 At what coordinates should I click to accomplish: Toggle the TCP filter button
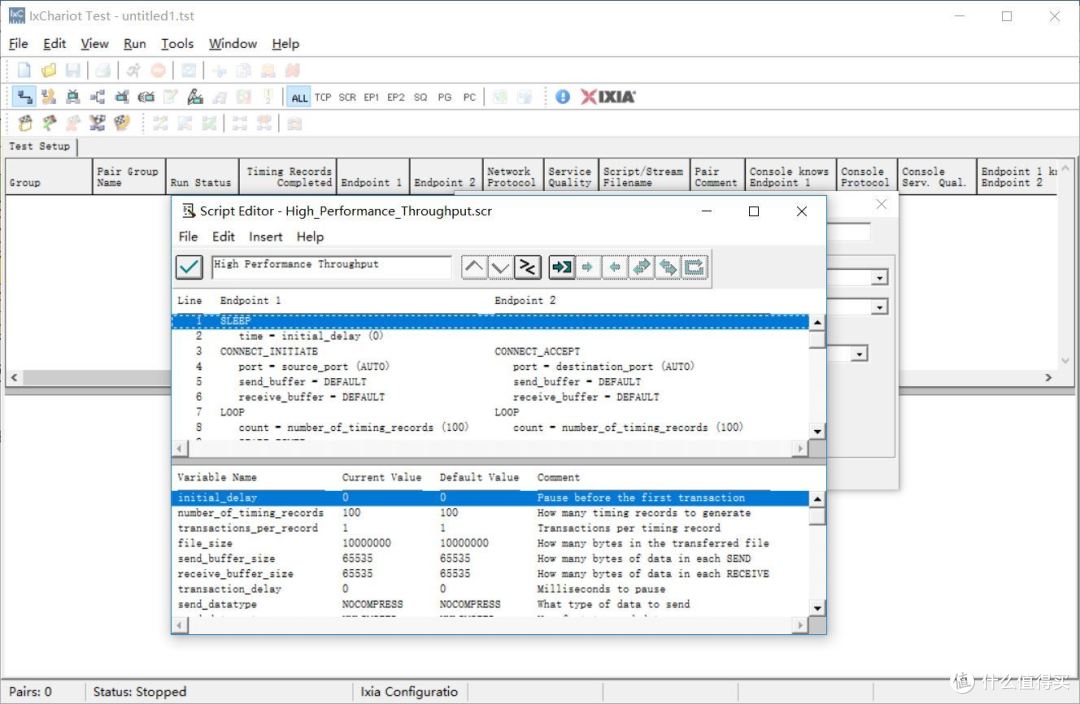(323, 98)
